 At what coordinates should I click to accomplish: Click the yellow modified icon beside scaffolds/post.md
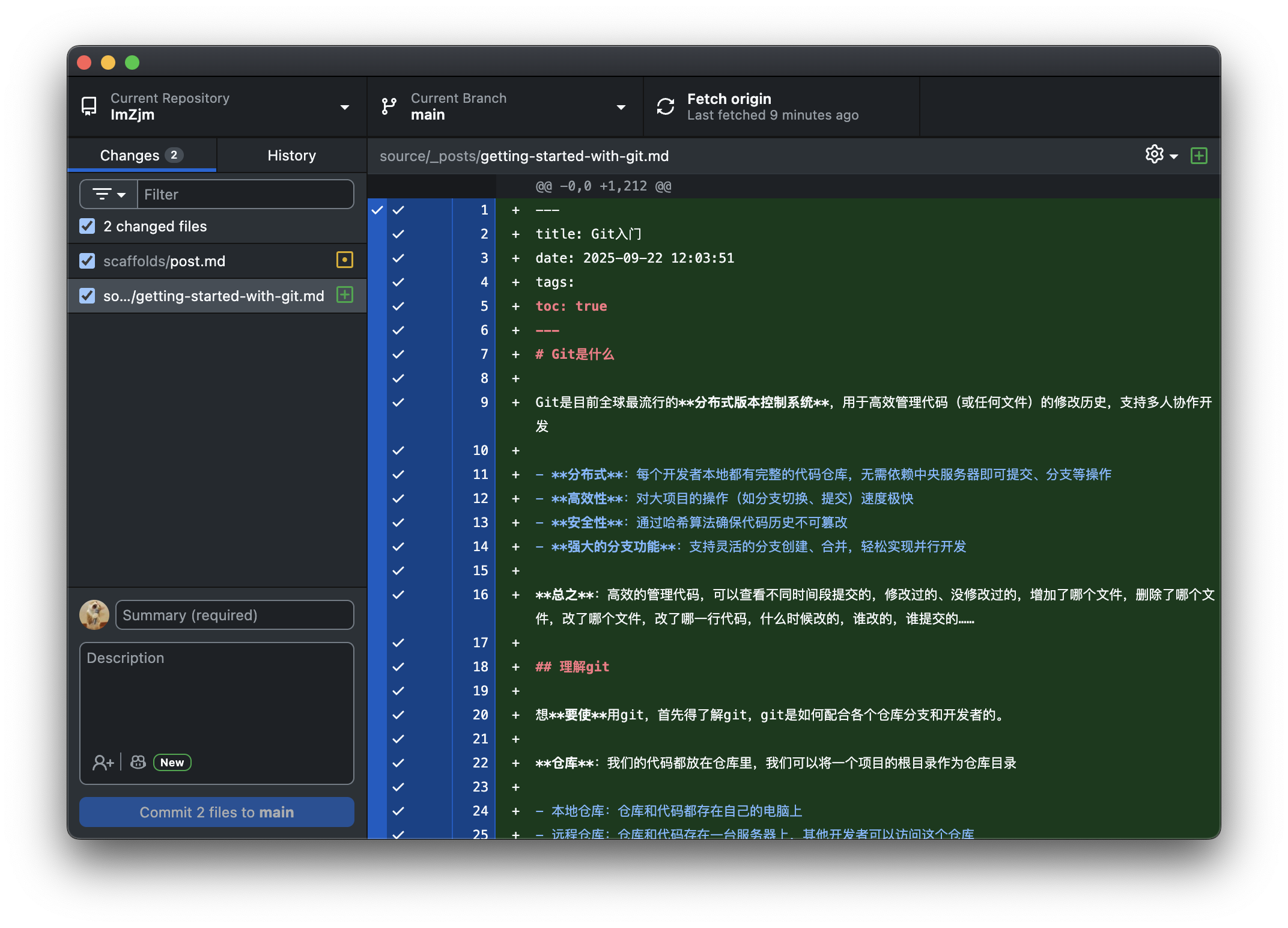tap(344, 260)
